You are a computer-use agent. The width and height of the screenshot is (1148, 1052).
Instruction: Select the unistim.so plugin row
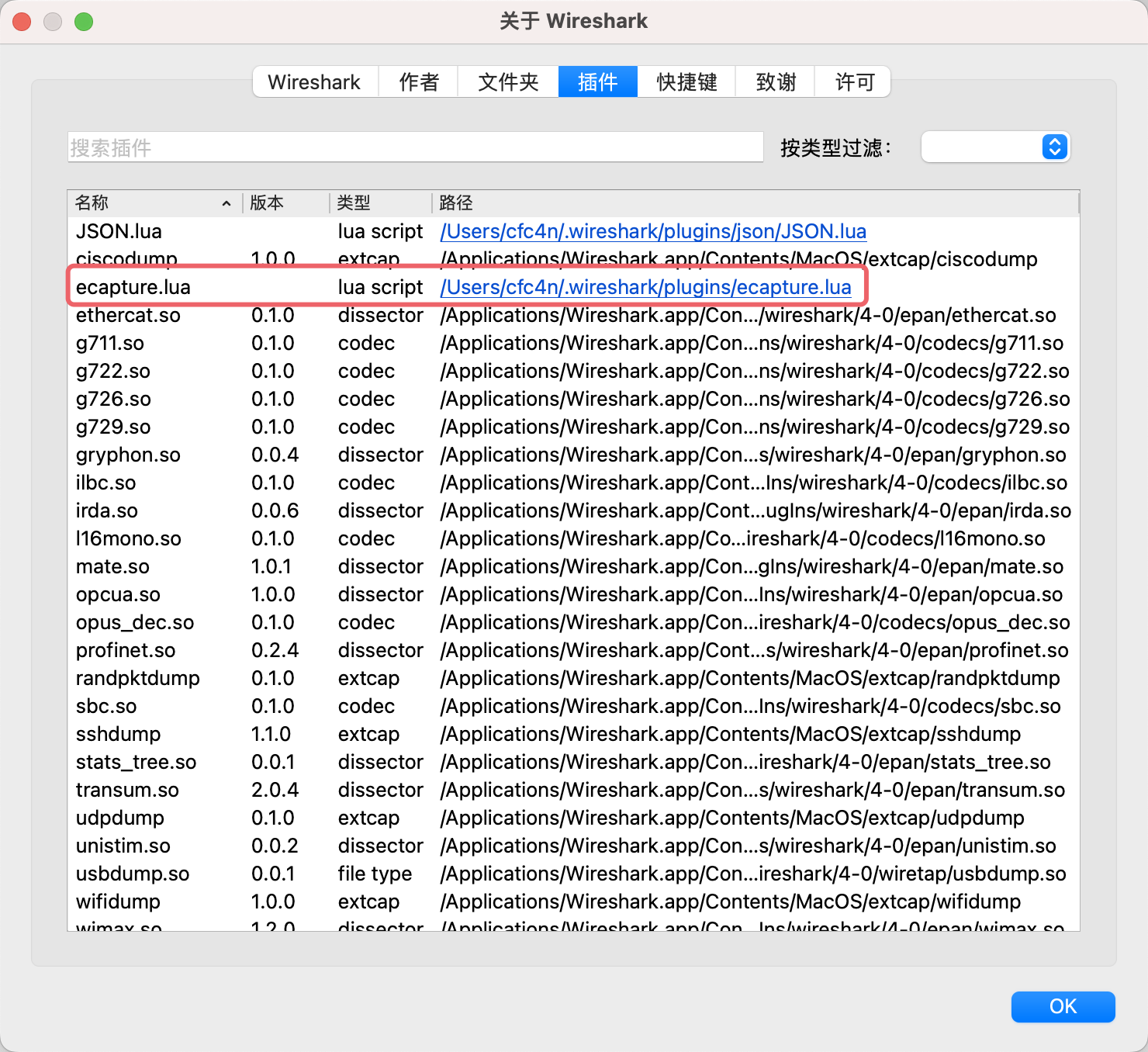click(573, 846)
